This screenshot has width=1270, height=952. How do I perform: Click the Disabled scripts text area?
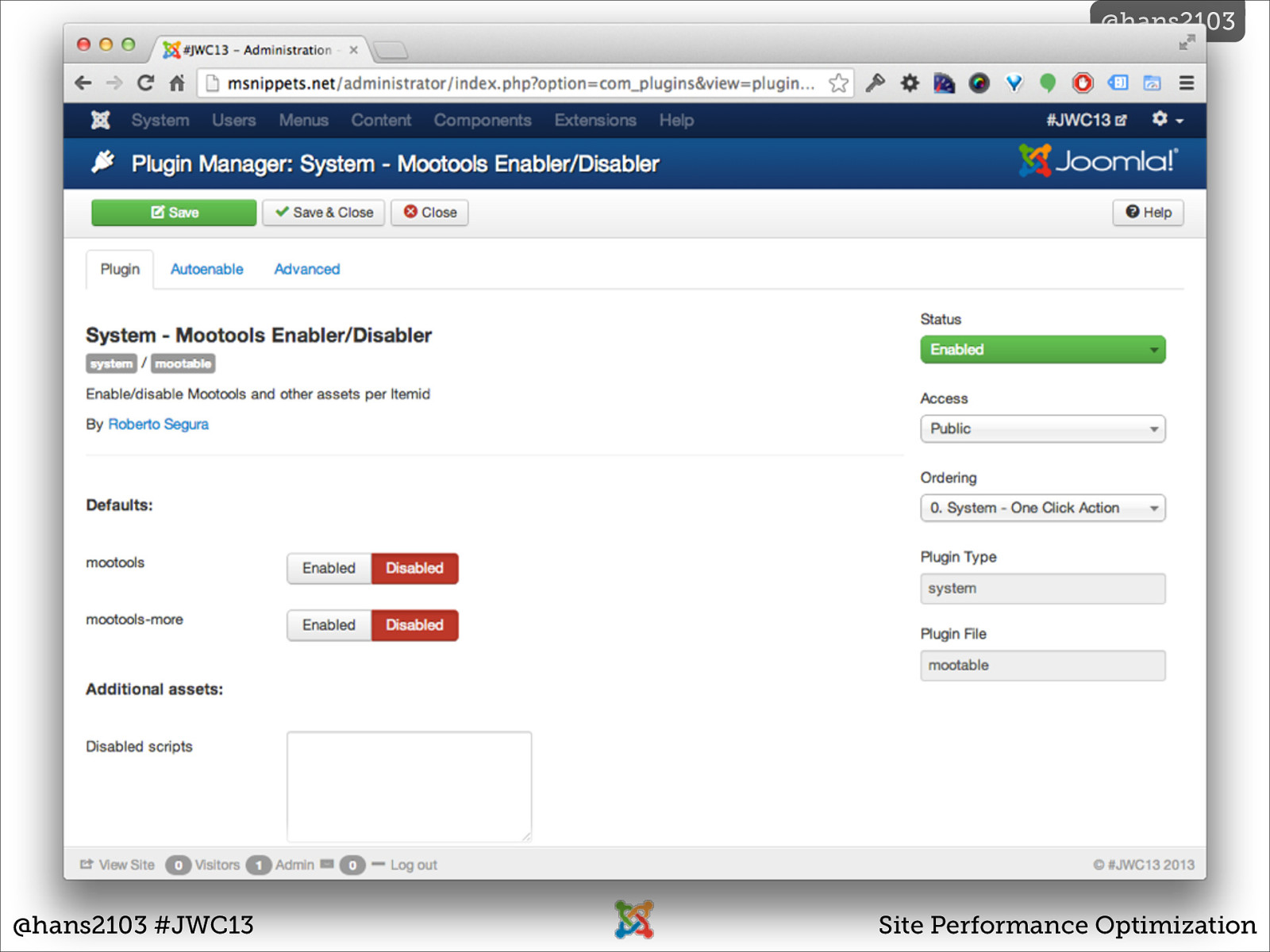click(410, 786)
